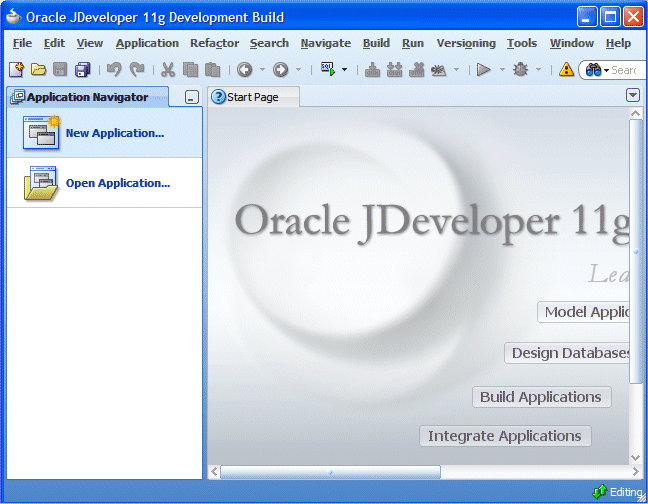648x504 pixels.
Task: Click the New Application window icon
Action: [x=41, y=132]
